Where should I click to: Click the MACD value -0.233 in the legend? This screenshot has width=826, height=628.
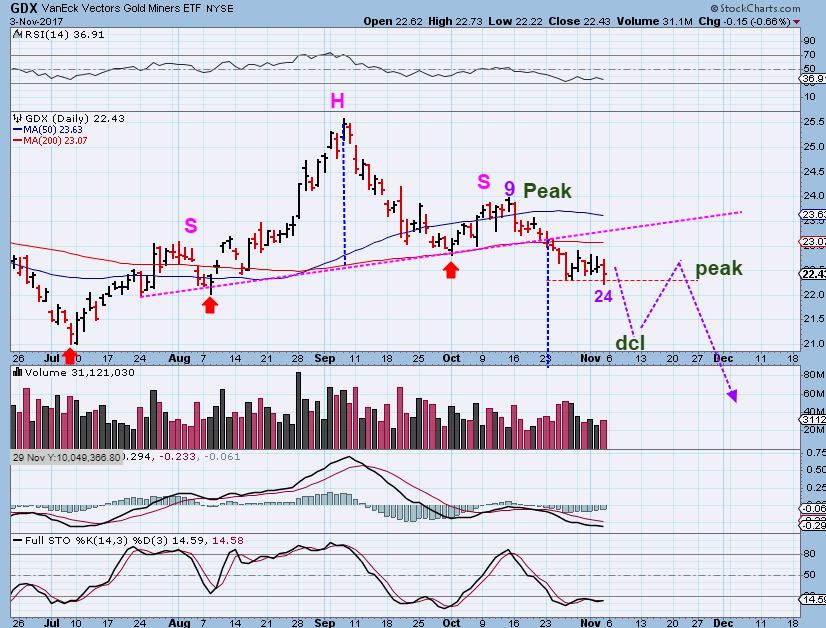tap(179, 457)
